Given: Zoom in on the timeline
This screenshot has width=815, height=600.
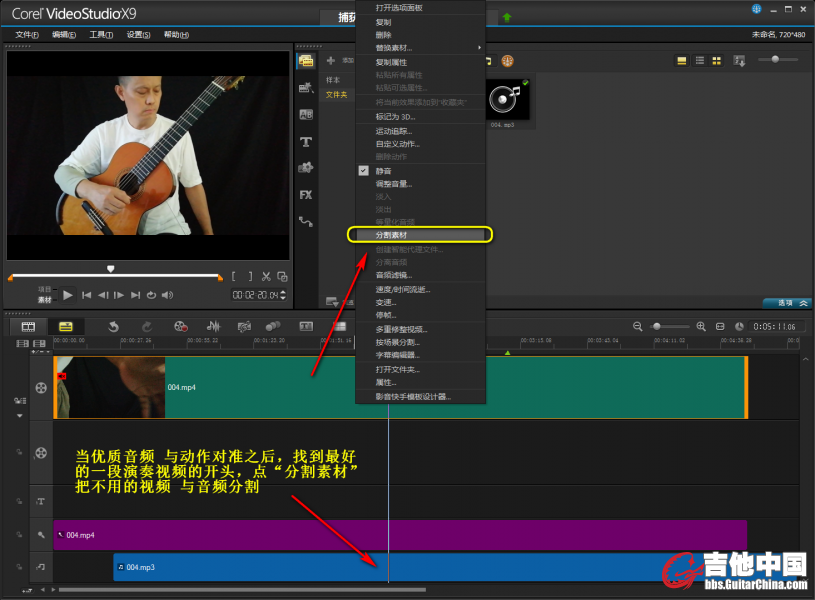Looking at the screenshot, I should [x=701, y=327].
